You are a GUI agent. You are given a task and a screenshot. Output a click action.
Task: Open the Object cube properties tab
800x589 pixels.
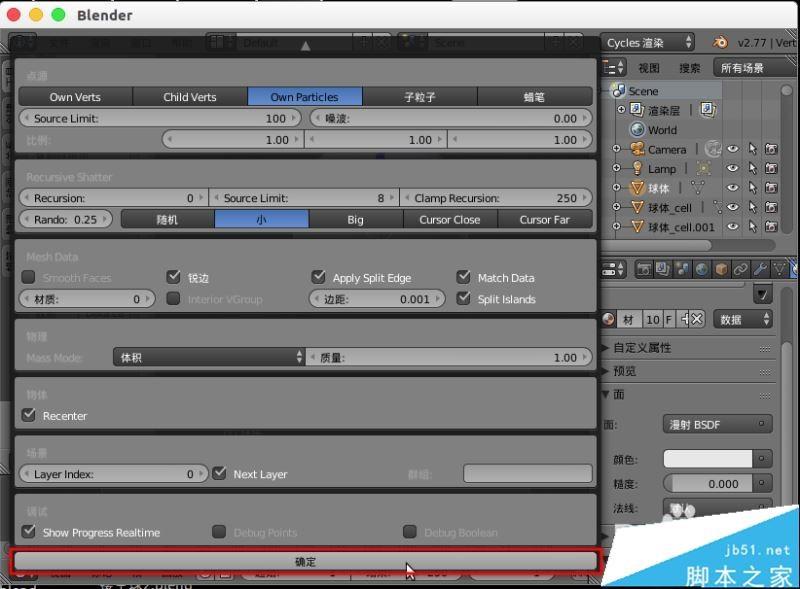[720, 270]
